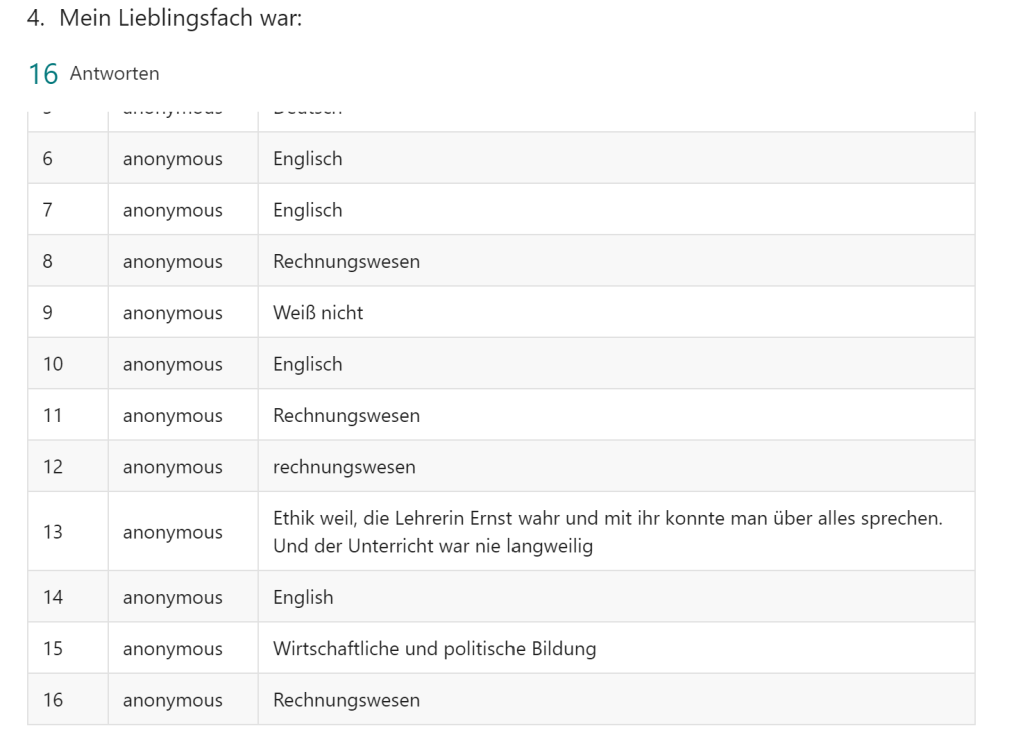The height and width of the screenshot is (744, 1023).
Task: Click the ID number 16 cell
Action: point(53,701)
